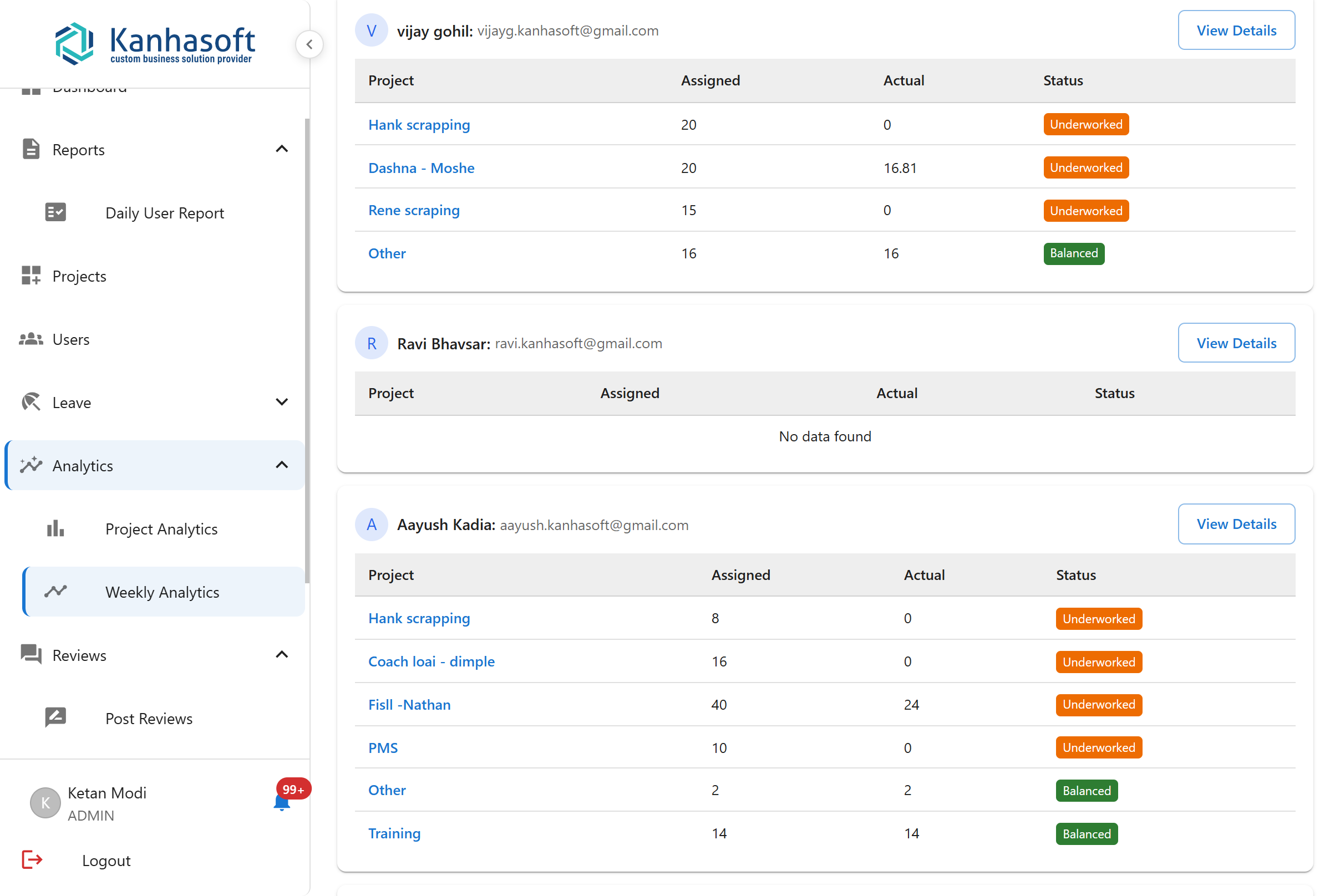Click Underworked badge on Coach loai row

pyautogui.click(x=1098, y=661)
